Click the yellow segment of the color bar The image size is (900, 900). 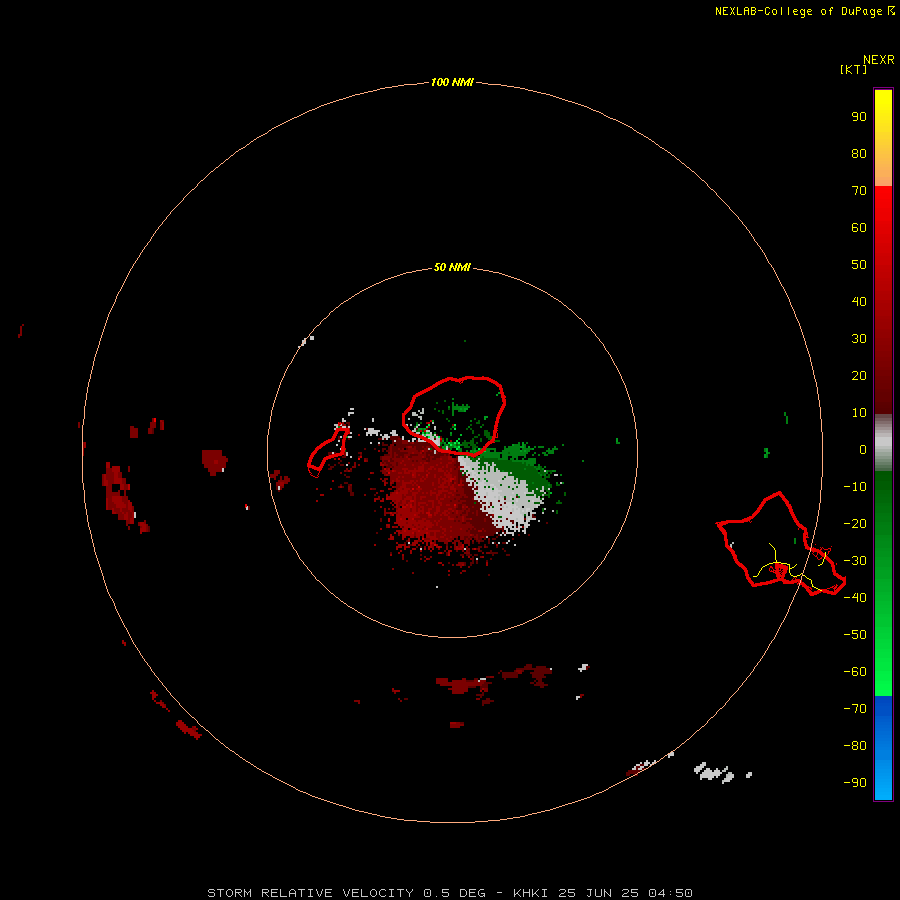tap(883, 138)
